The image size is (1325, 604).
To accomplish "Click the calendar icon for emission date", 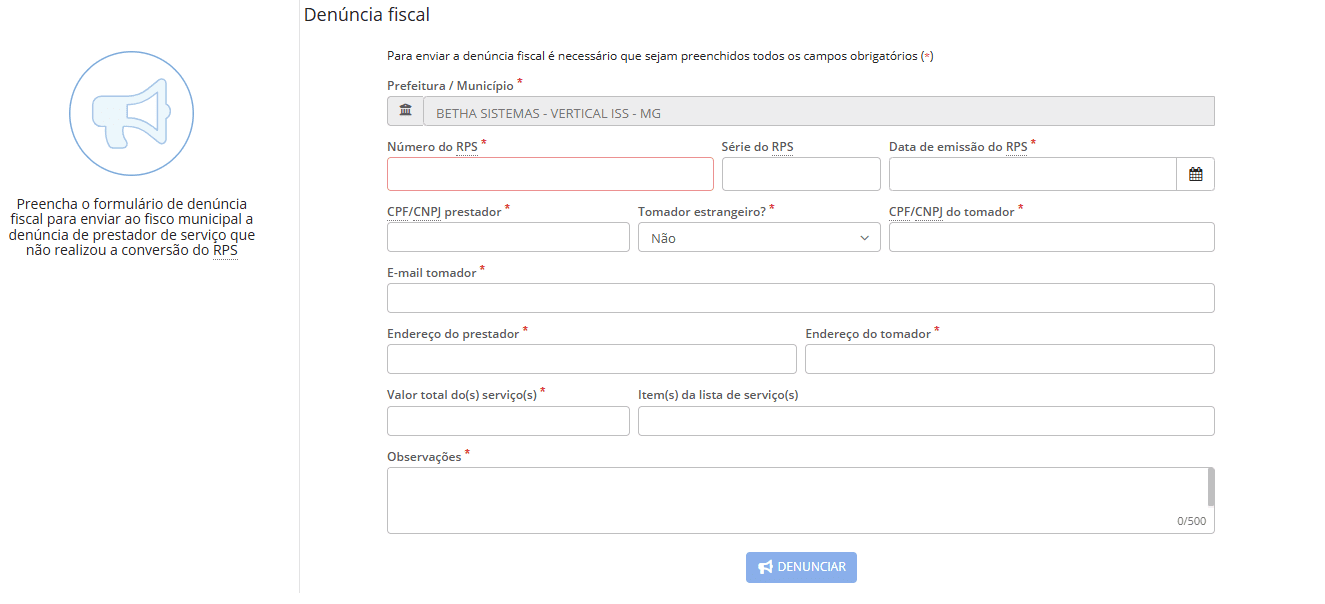I will 1195,174.
